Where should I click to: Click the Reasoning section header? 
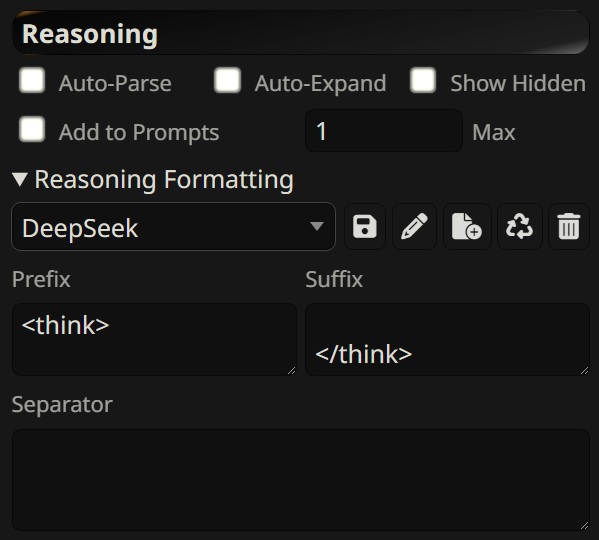click(x=301, y=33)
